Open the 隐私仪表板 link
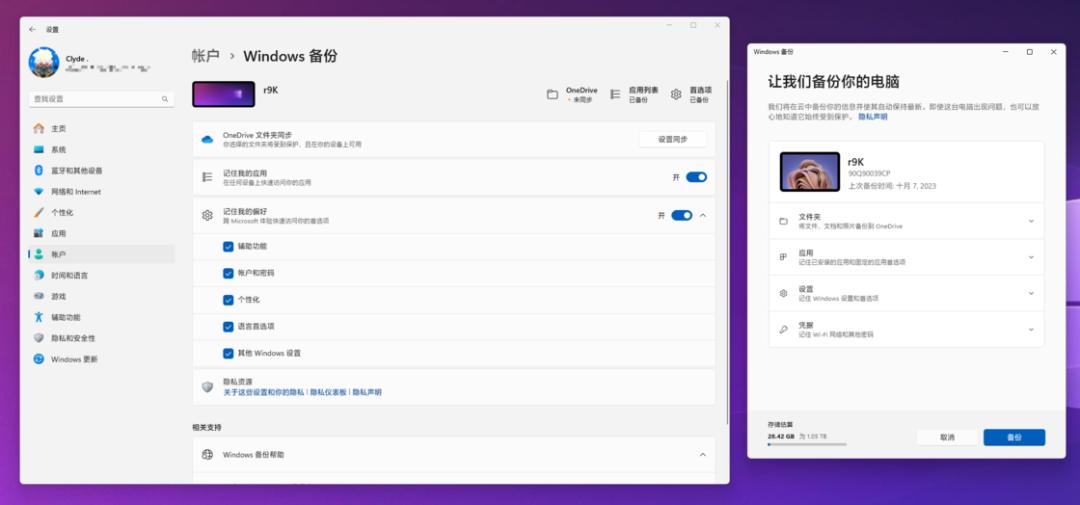 tap(327, 392)
